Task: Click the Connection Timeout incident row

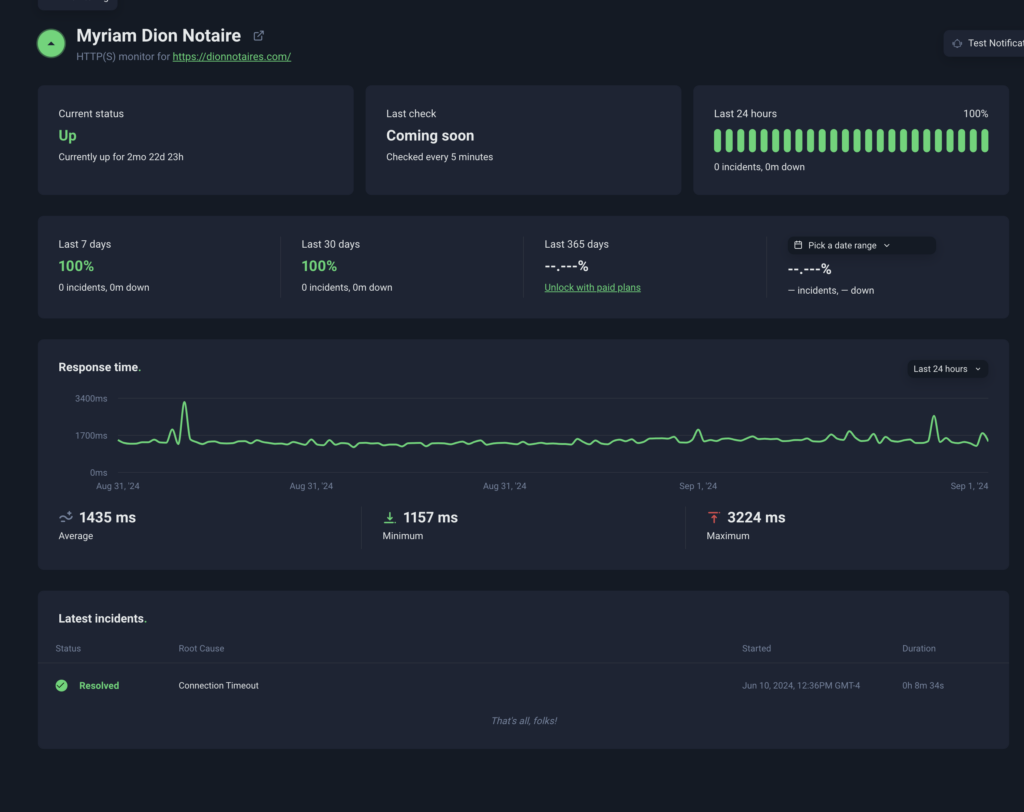Action: coord(218,686)
